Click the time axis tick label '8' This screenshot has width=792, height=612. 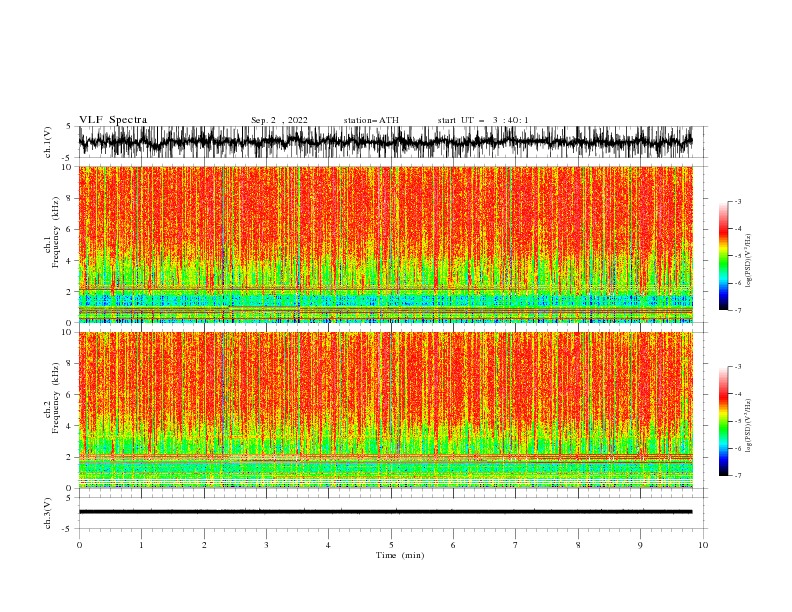[578, 545]
